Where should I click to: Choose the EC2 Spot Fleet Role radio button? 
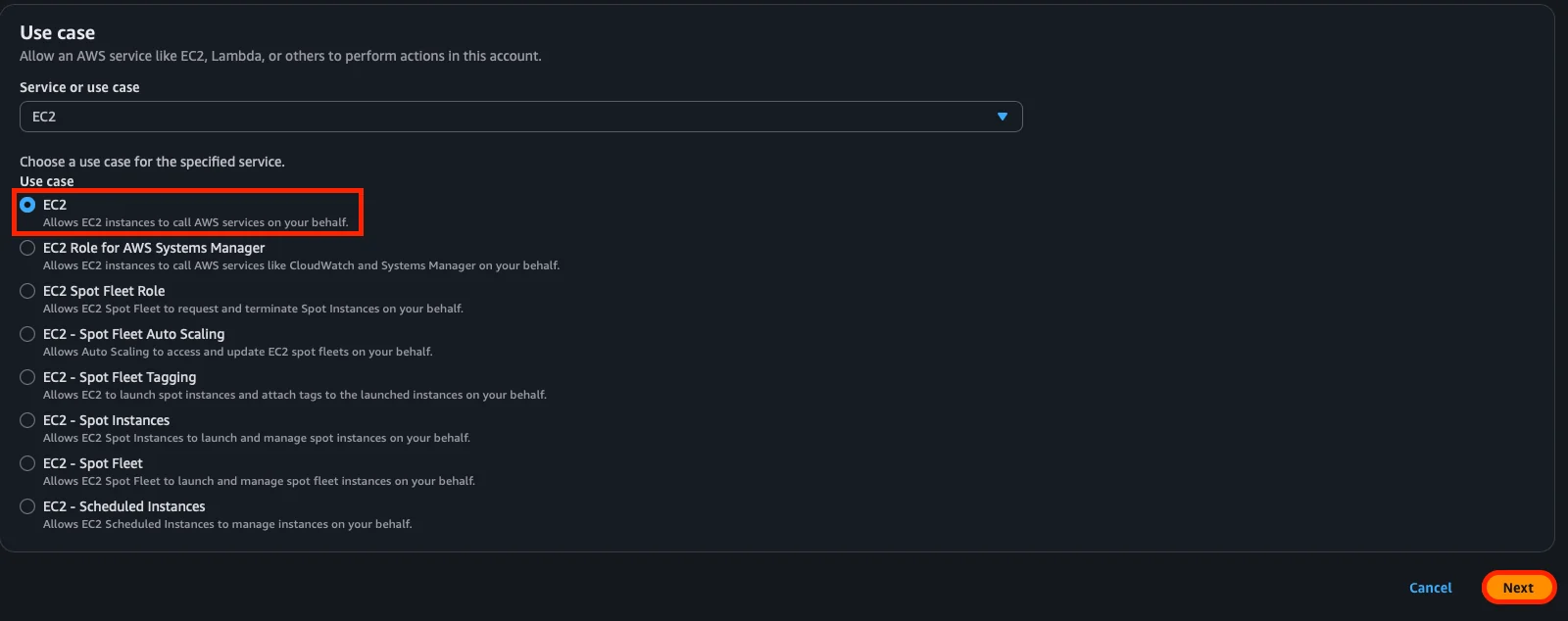click(x=27, y=291)
